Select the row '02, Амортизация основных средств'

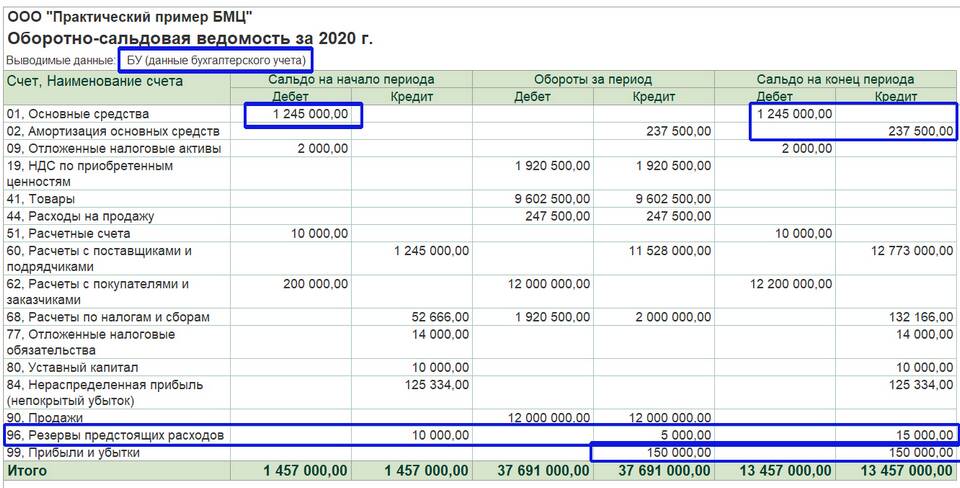481,131
